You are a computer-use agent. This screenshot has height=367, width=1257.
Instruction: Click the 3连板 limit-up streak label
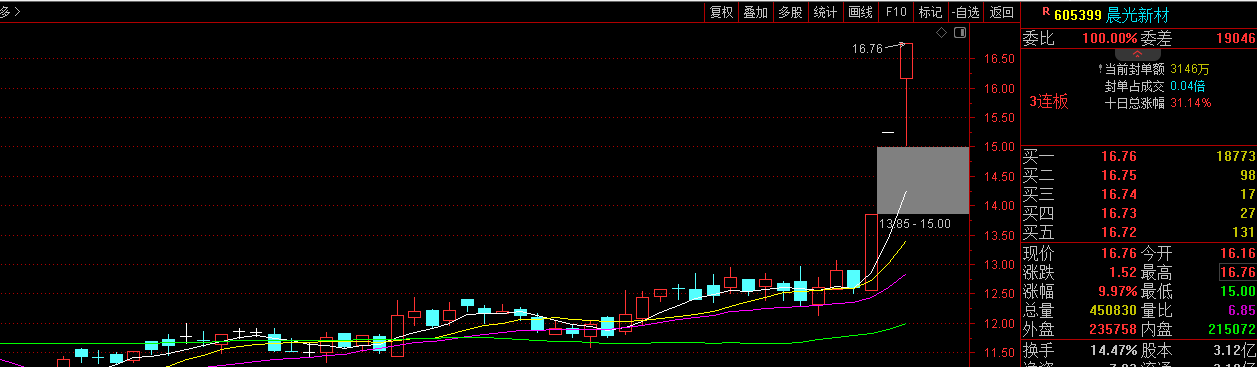(x=1049, y=101)
